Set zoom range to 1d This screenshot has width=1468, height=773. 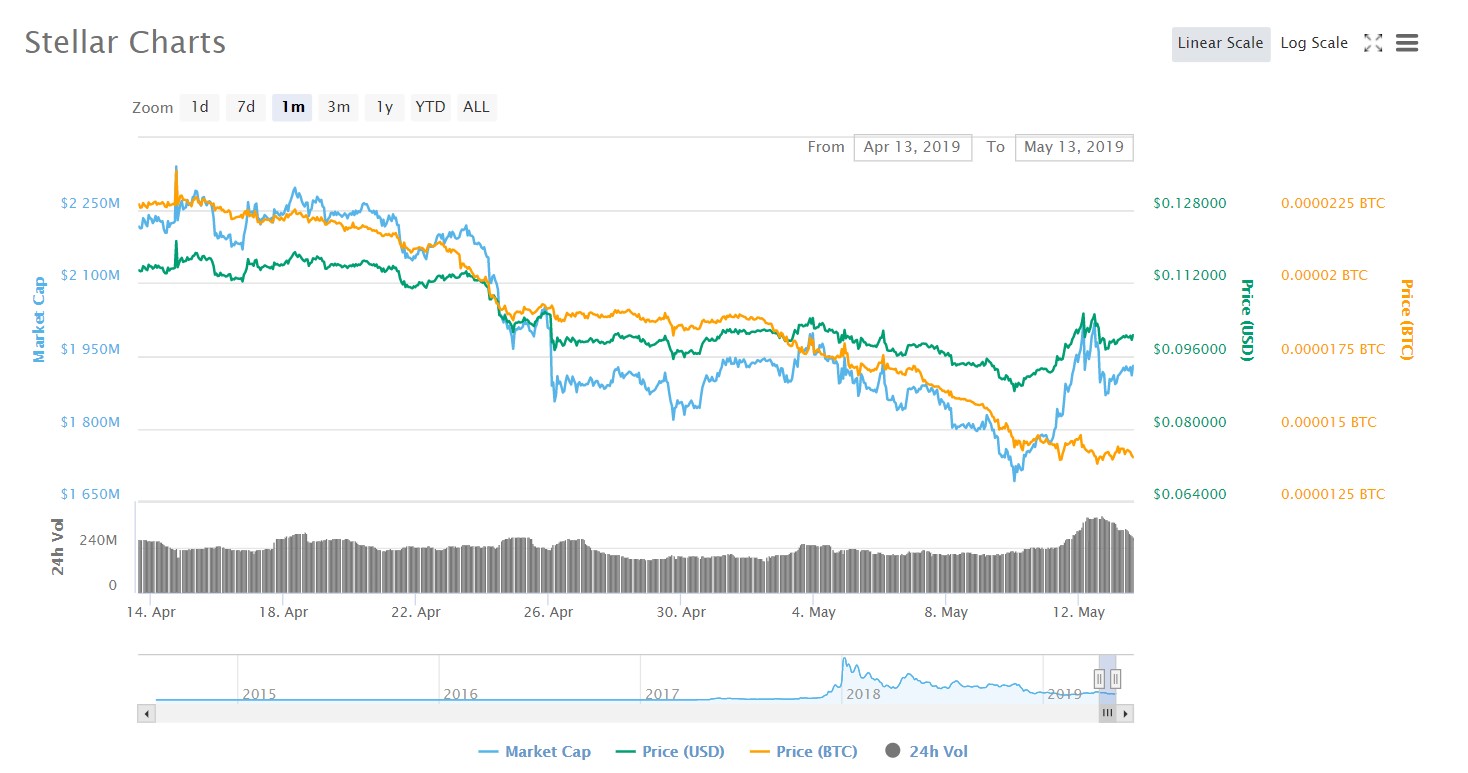tap(200, 107)
